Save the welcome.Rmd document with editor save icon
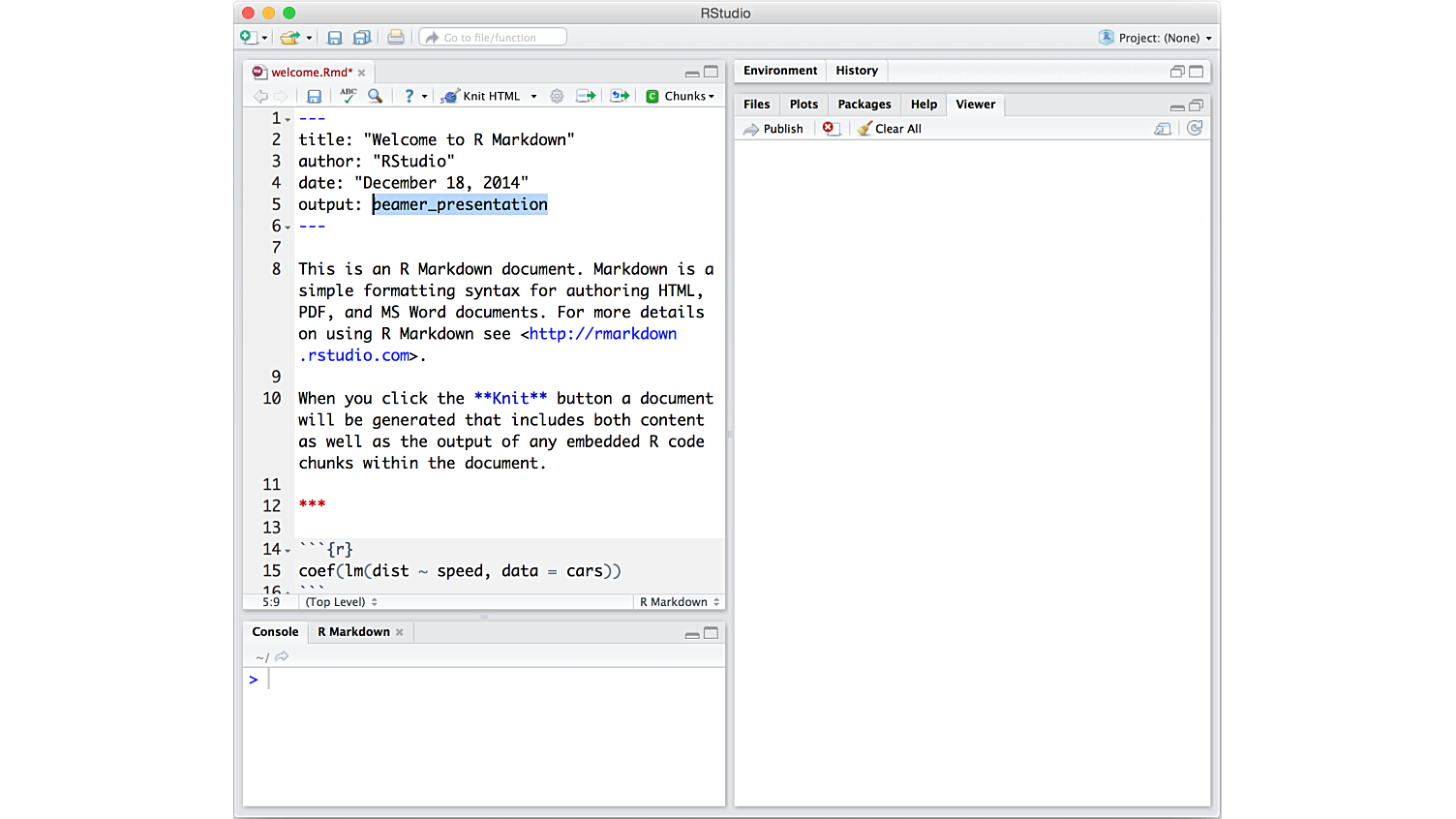Screen dimensions: 1456x819 (x=314, y=96)
